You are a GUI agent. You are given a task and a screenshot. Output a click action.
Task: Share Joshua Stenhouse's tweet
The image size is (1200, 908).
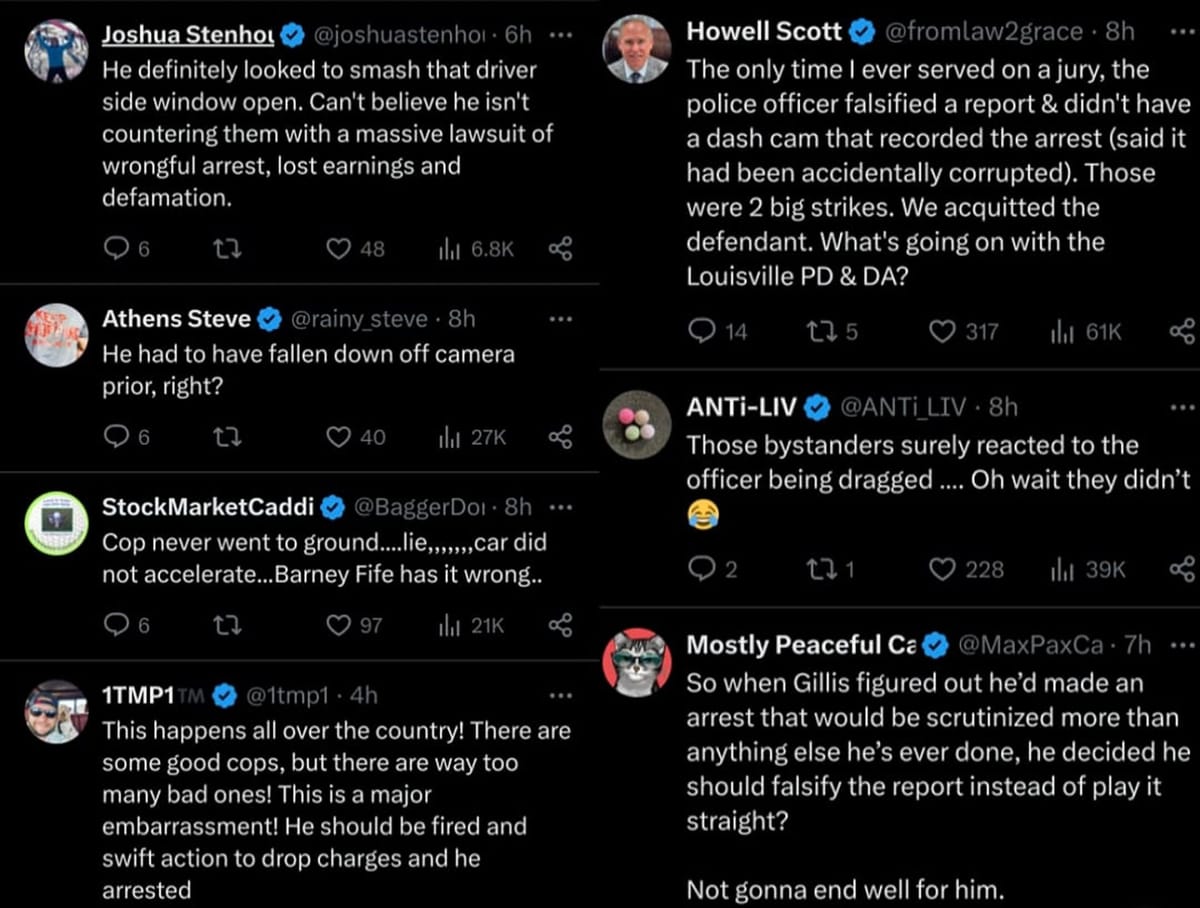click(x=560, y=249)
